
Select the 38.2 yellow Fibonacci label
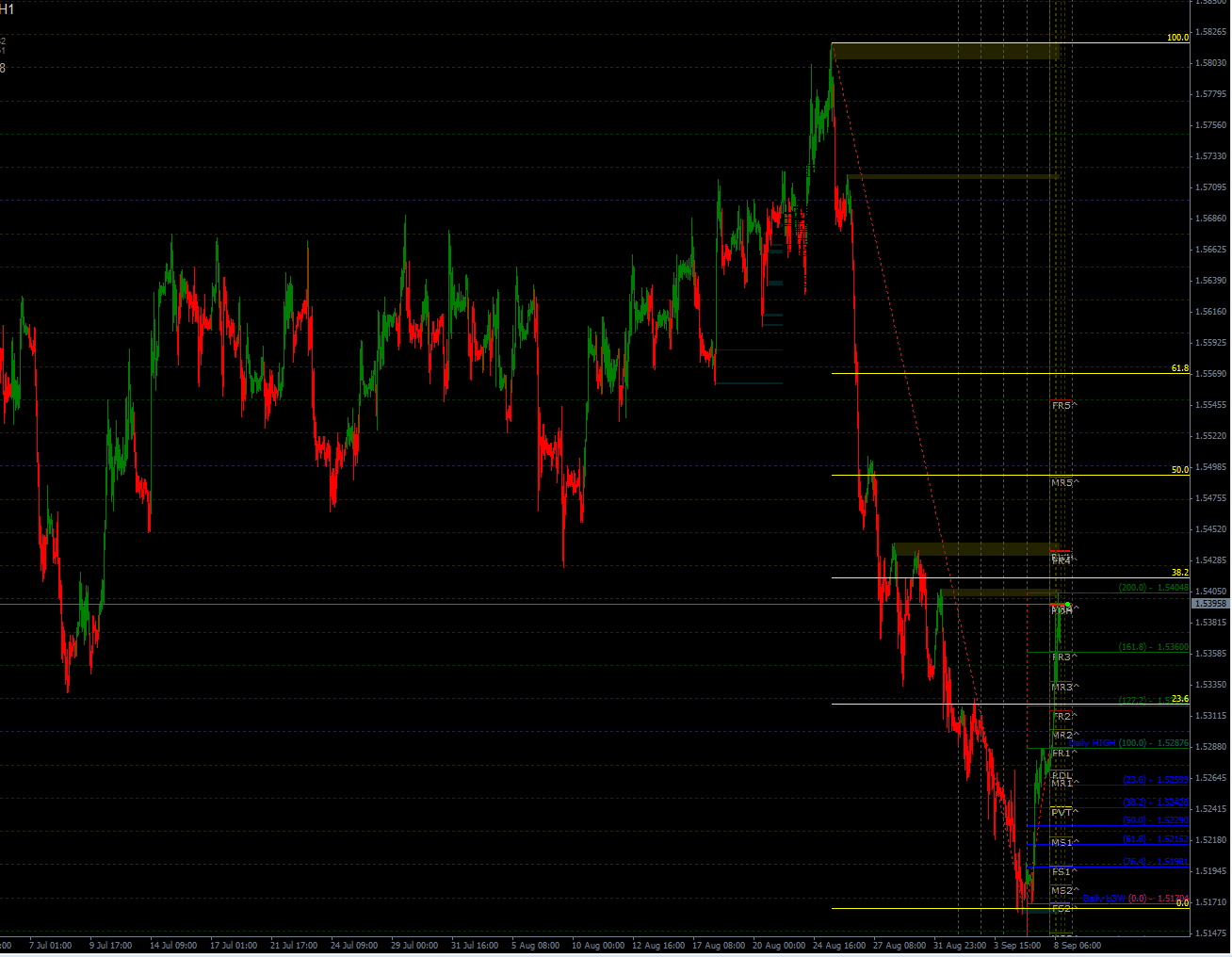point(1180,572)
